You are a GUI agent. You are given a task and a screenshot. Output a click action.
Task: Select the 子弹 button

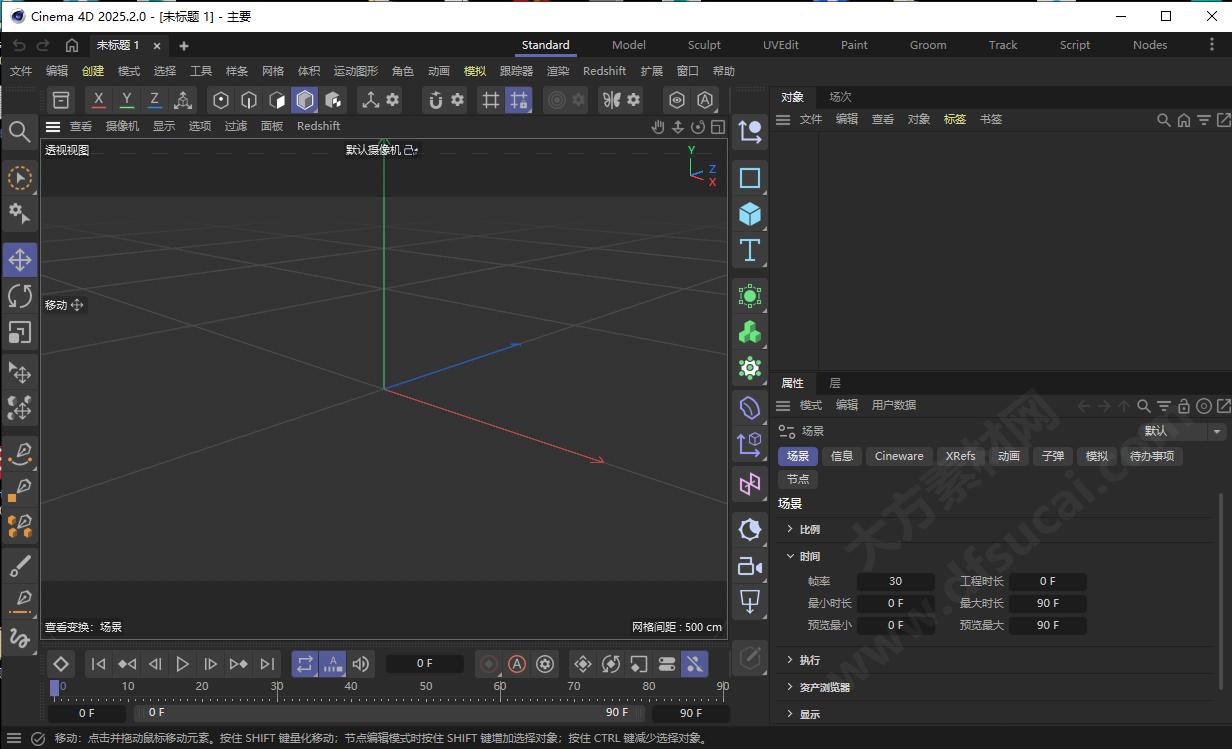point(1053,456)
